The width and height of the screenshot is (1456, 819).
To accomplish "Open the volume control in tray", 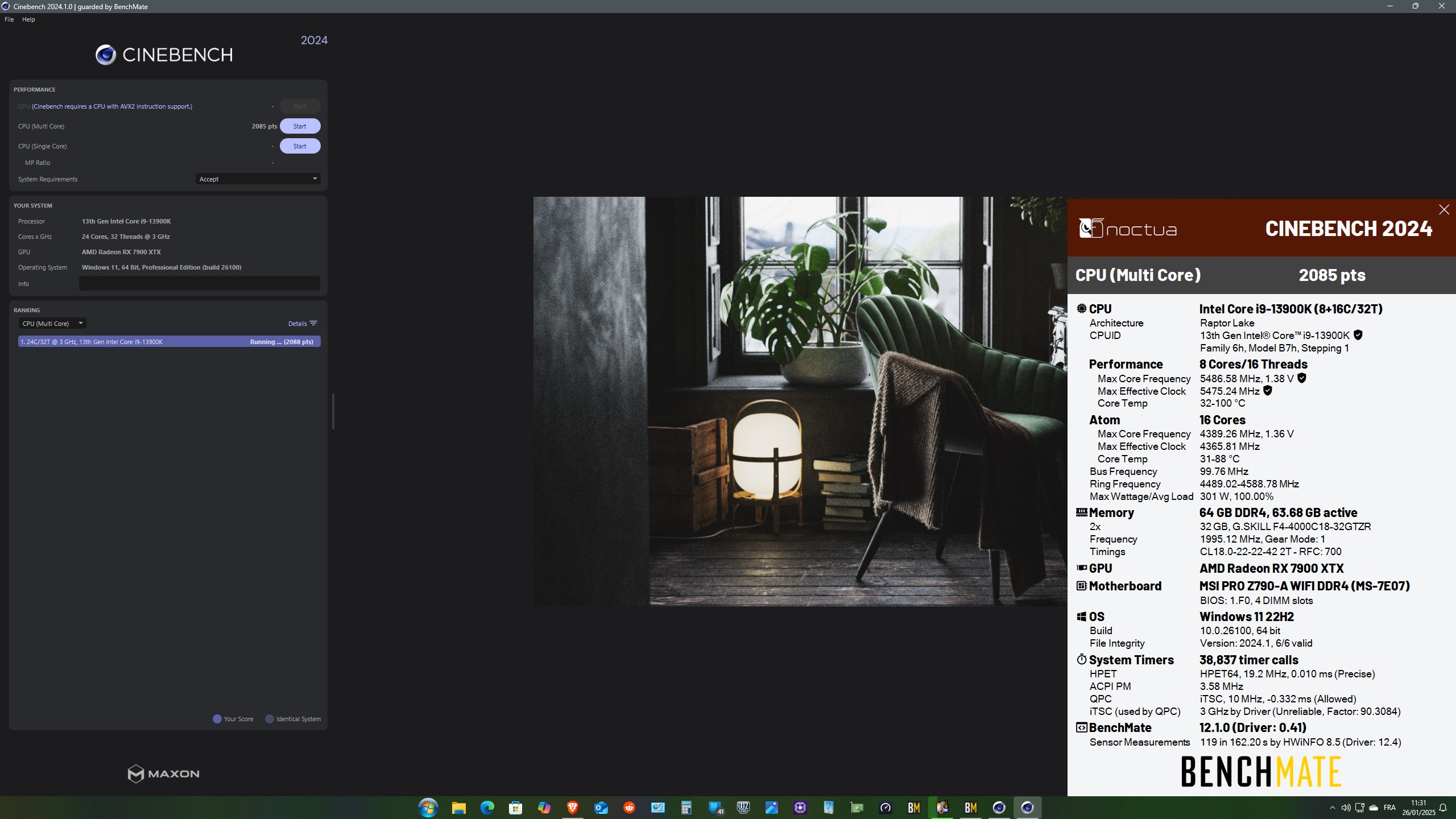I will point(1346,808).
